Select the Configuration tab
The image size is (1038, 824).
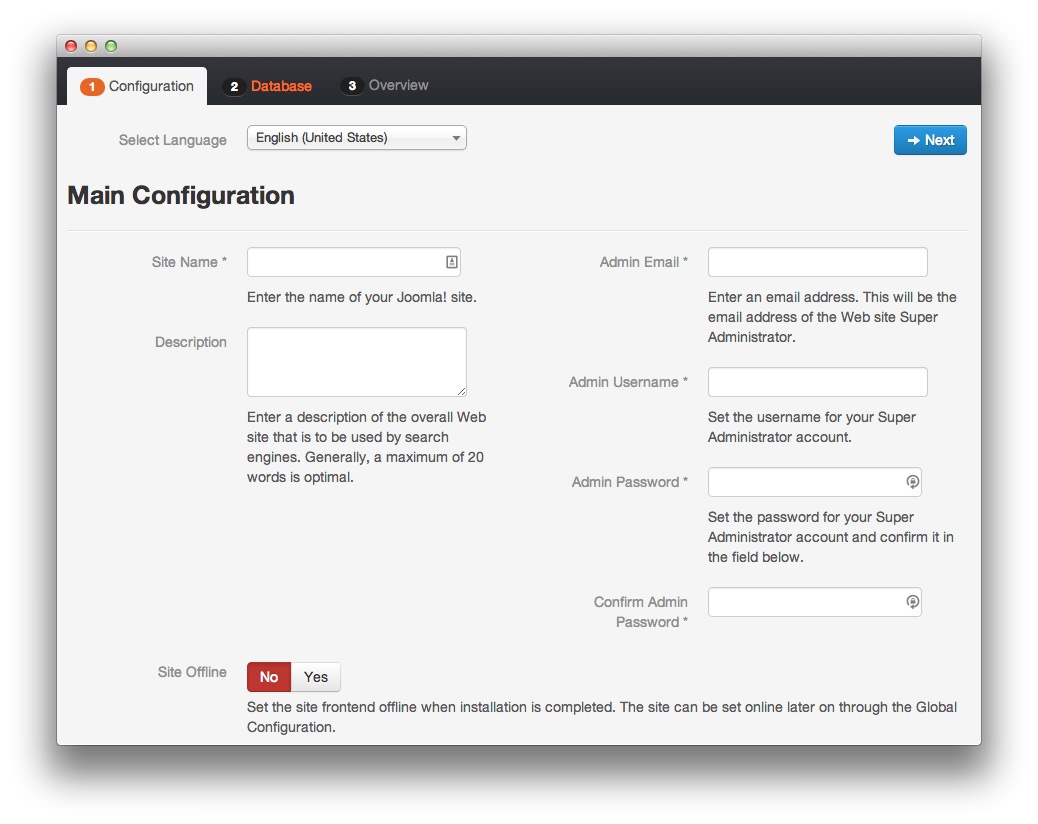138,86
